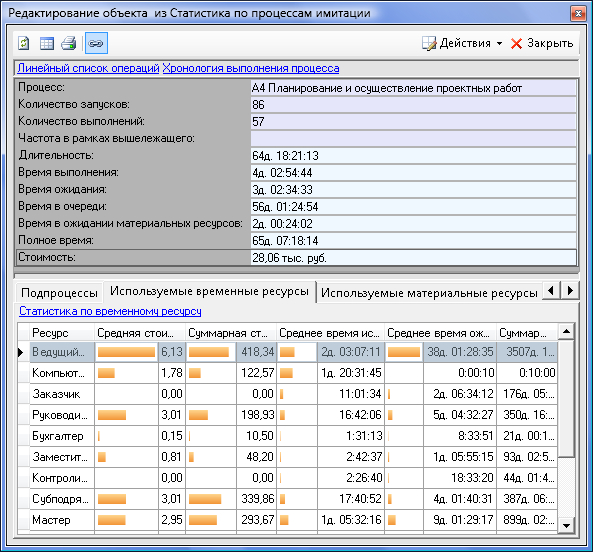
Task: Open Хронология выполнения процесса link
Action: (251, 68)
